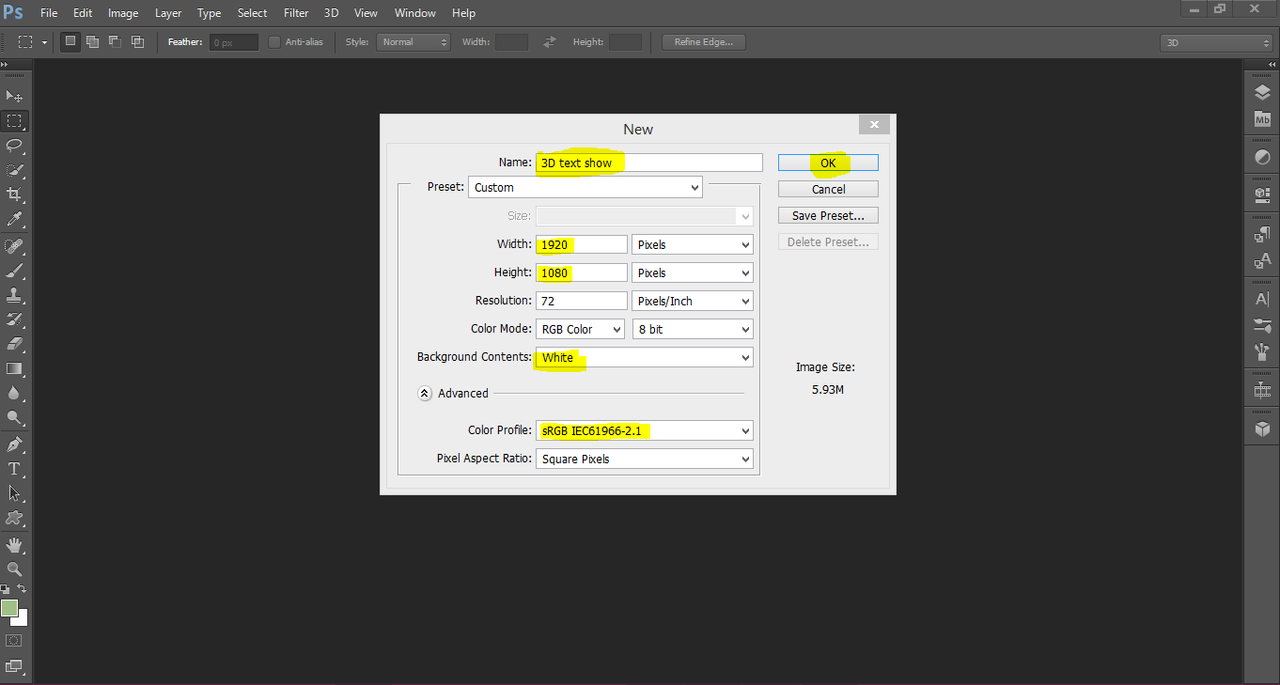
Task: Choose Intersect with selection mode
Action: point(138,42)
